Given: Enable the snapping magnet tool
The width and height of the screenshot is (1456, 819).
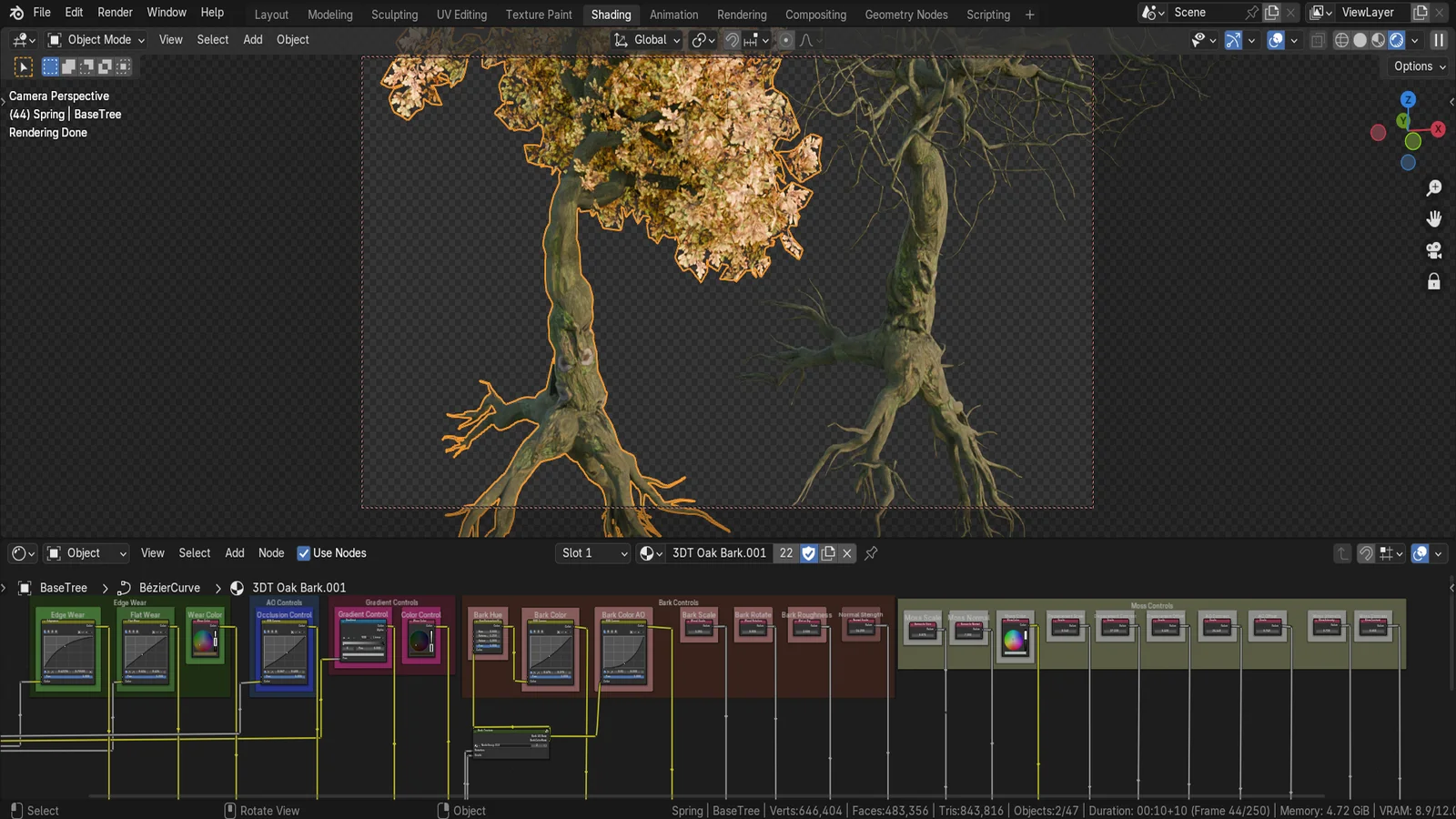Looking at the screenshot, I should (x=733, y=40).
